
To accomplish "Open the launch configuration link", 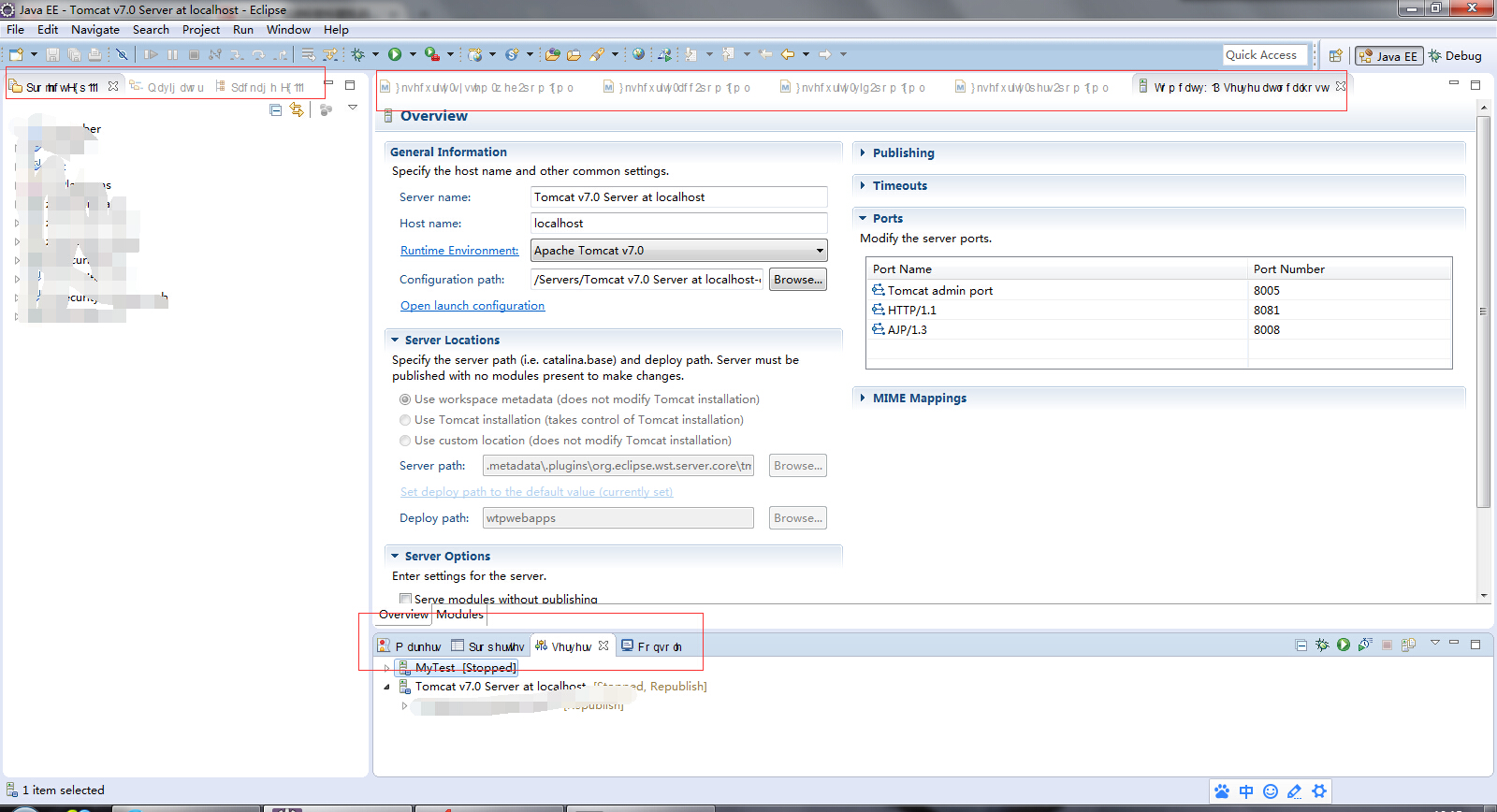I will [x=472, y=306].
